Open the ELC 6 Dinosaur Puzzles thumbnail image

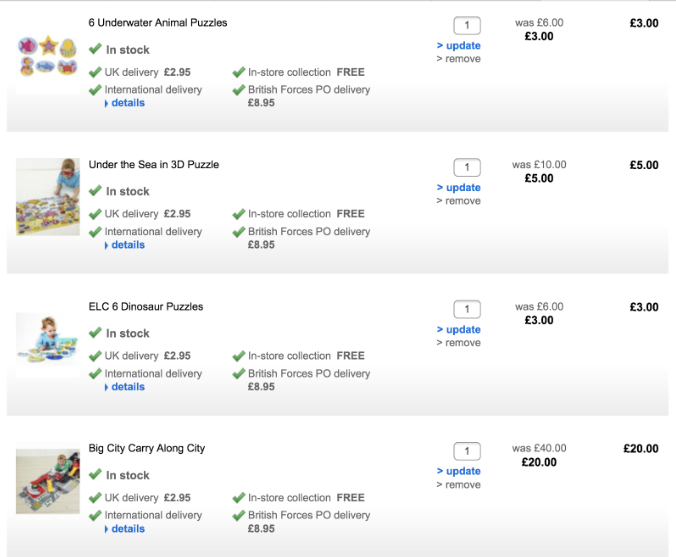point(47,341)
